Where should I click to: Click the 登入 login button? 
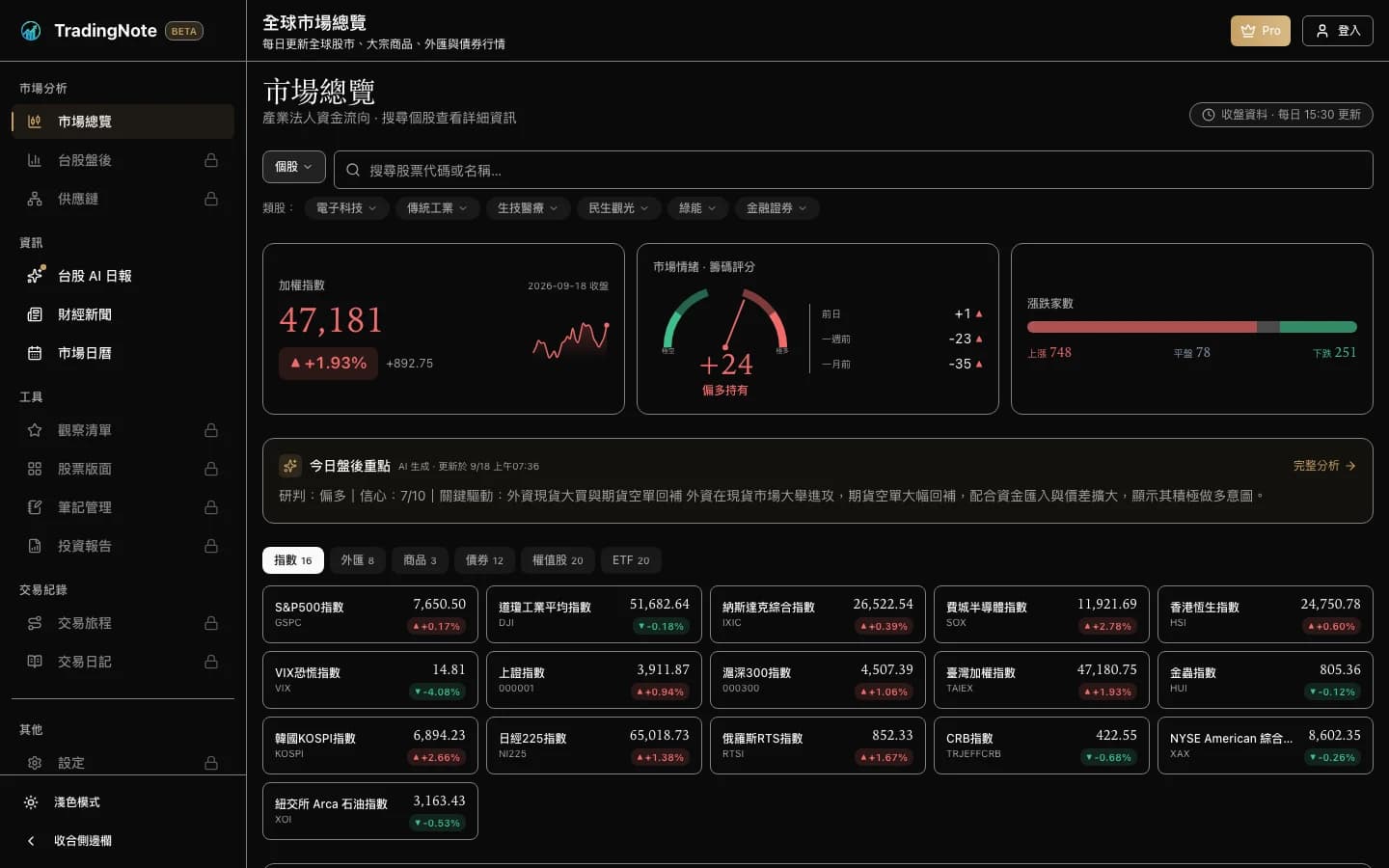[1338, 31]
